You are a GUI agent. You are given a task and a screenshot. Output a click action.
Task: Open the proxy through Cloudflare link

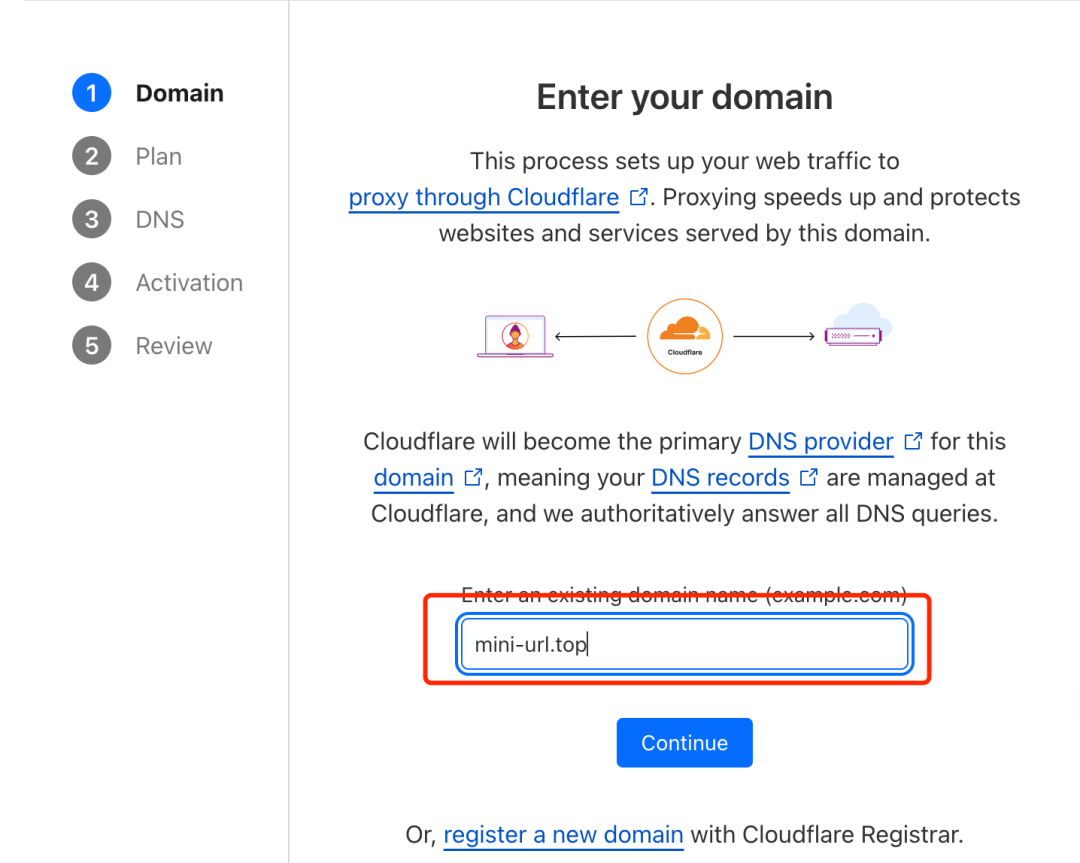(x=484, y=197)
